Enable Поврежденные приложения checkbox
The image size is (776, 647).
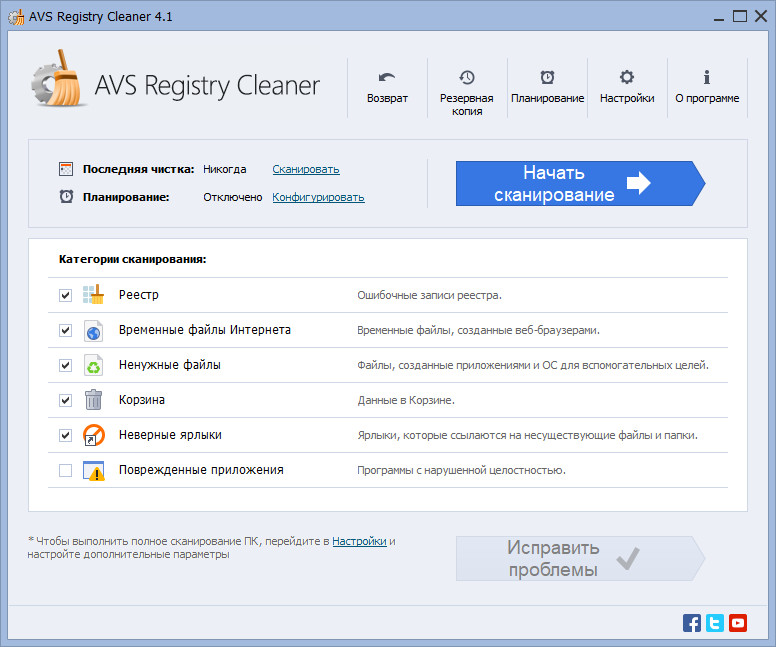(x=66, y=470)
